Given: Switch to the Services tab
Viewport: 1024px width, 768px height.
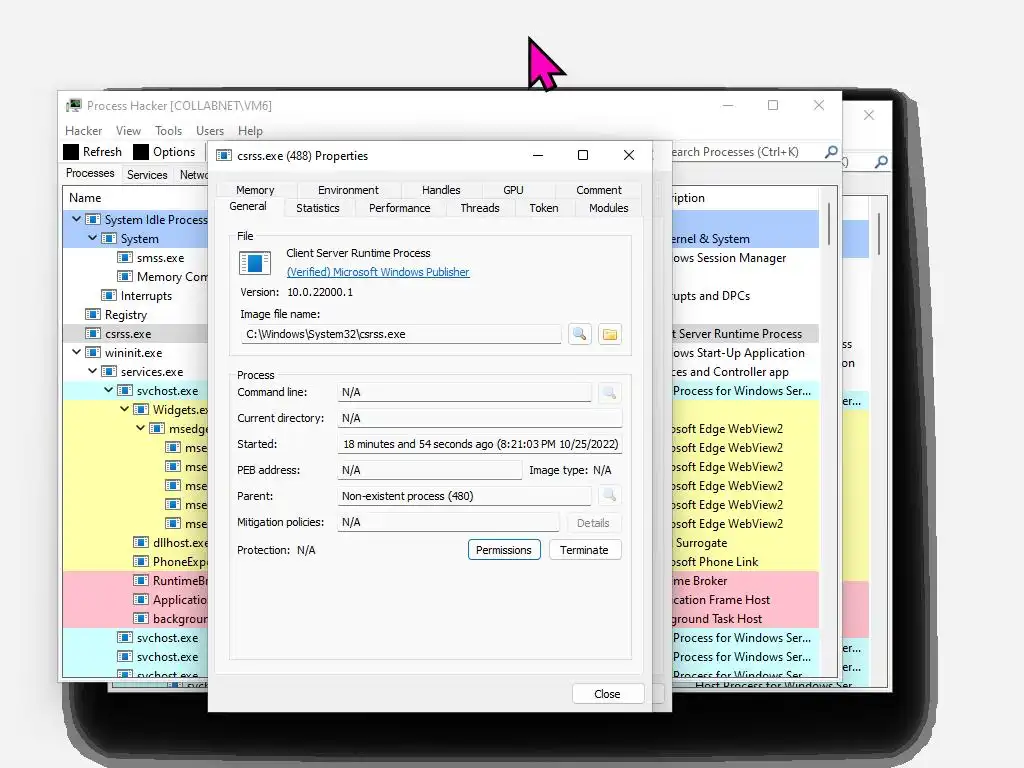Looking at the screenshot, I should click(147, 174).
